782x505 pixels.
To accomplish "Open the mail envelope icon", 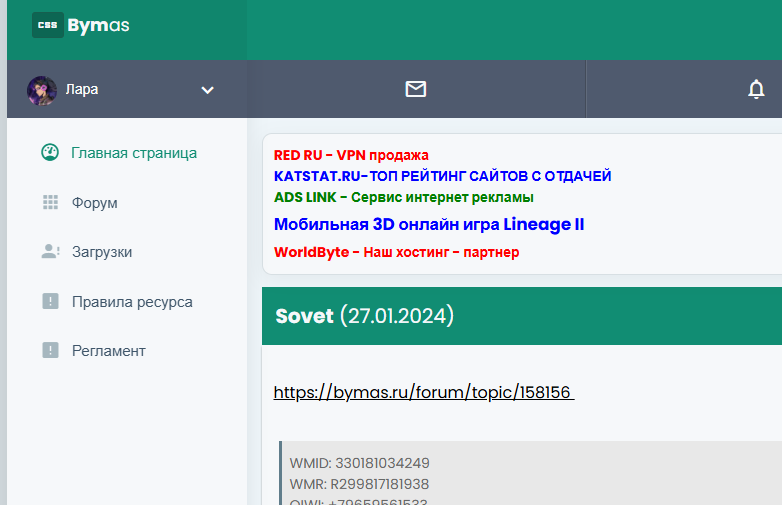I will click(x=416, y=89).
